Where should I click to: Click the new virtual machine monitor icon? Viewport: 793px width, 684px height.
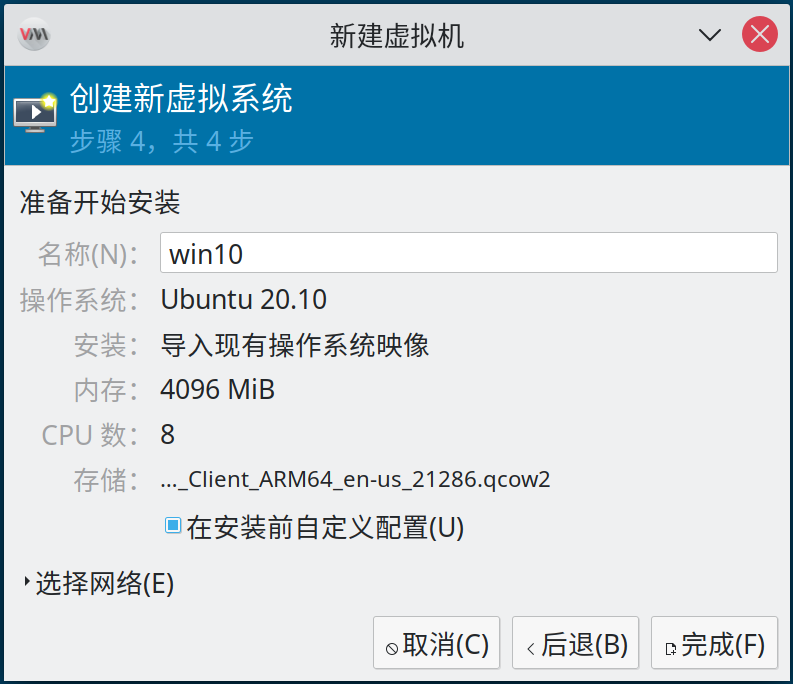click(35, 112)
